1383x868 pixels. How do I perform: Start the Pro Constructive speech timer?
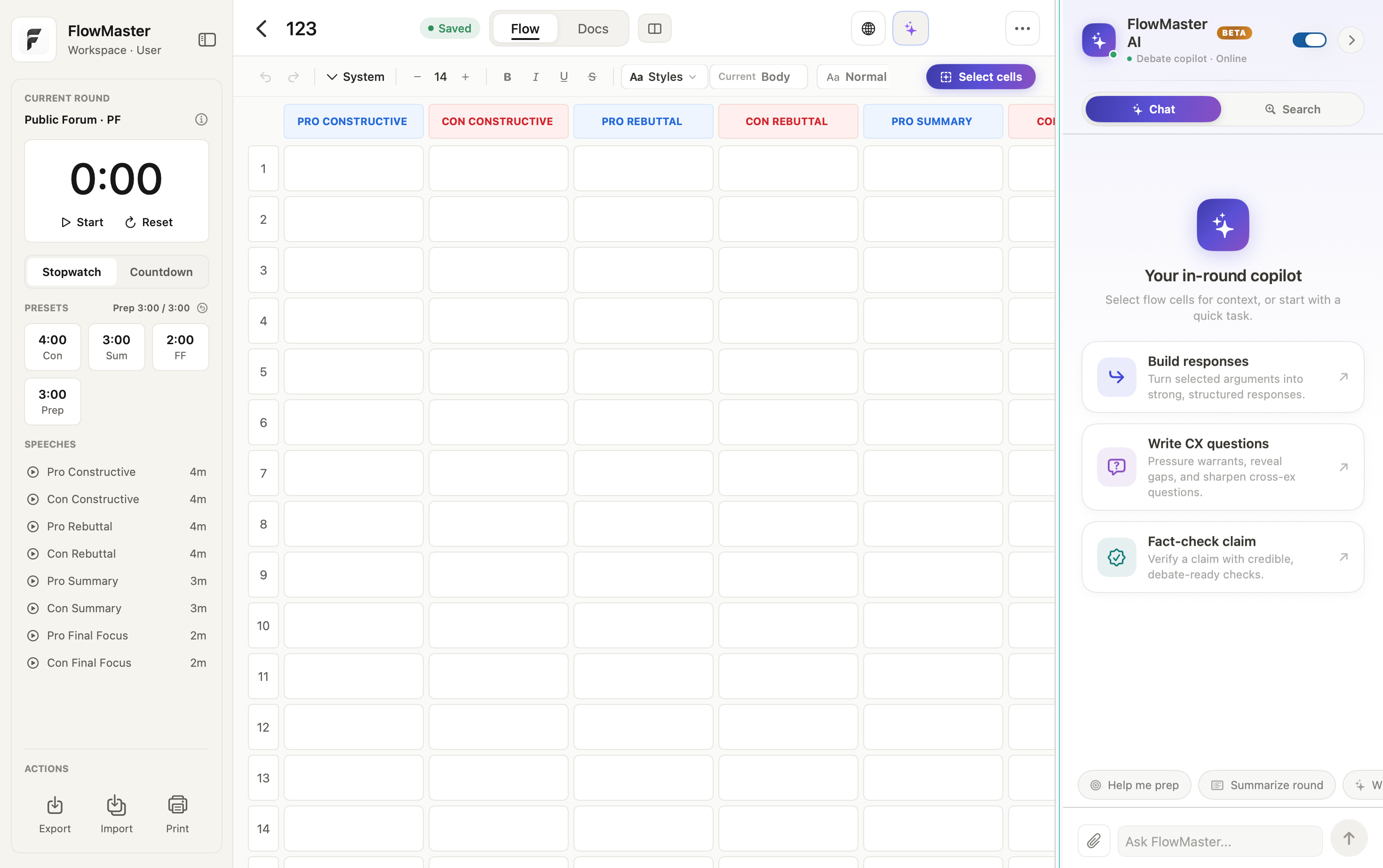pos(33,472)
